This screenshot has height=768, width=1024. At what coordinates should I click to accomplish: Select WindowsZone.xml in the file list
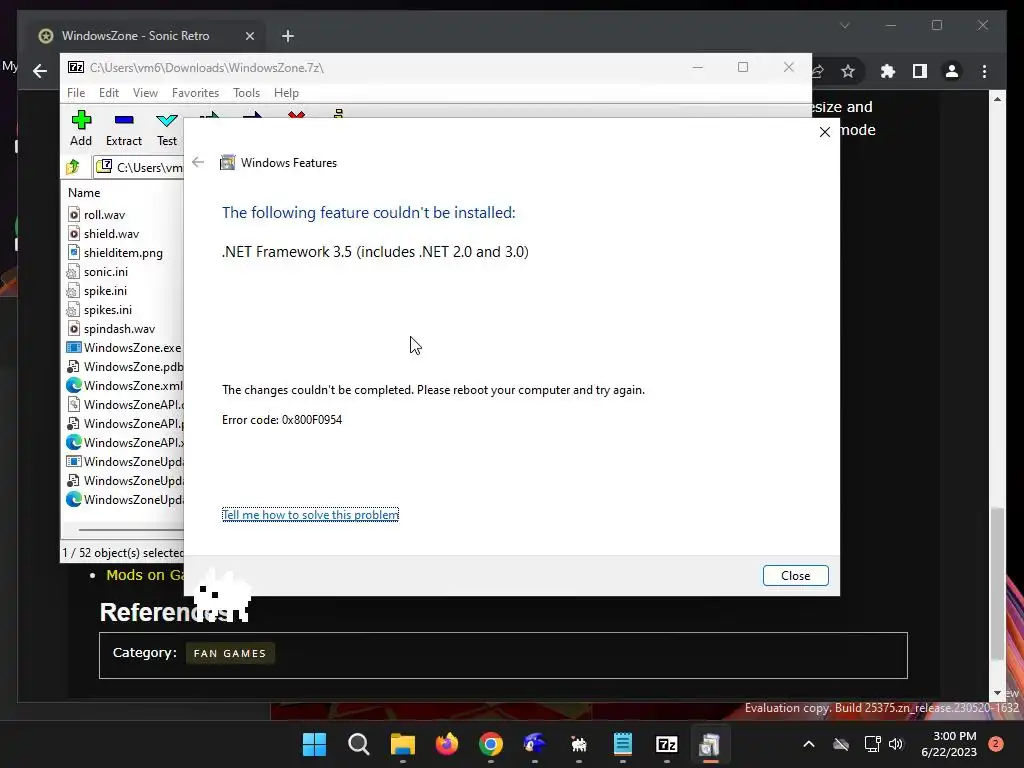125,385
